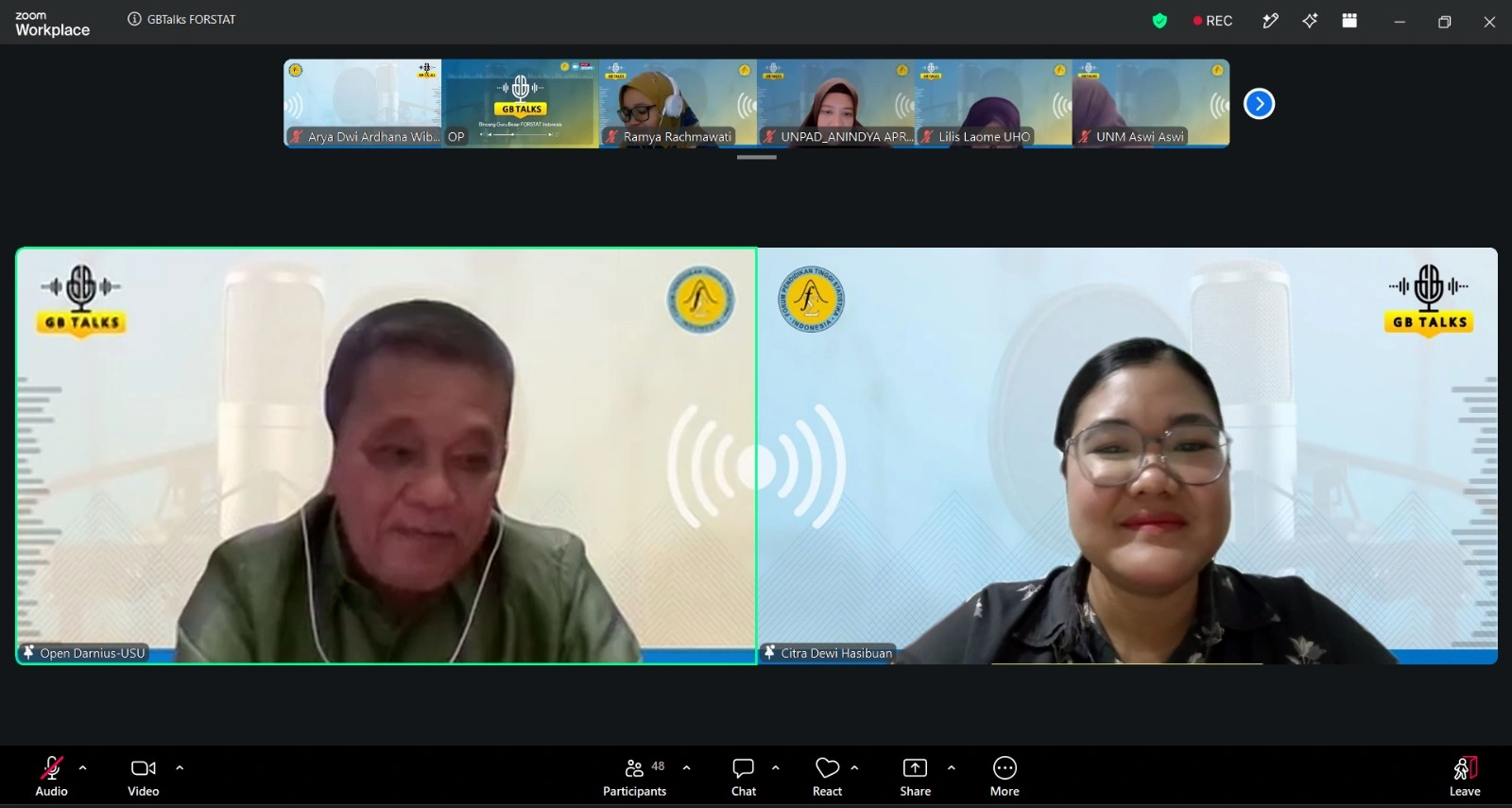
Task: Click the pin icon on Citra Dewi Hasibuan label
Action: click(769, 653)
